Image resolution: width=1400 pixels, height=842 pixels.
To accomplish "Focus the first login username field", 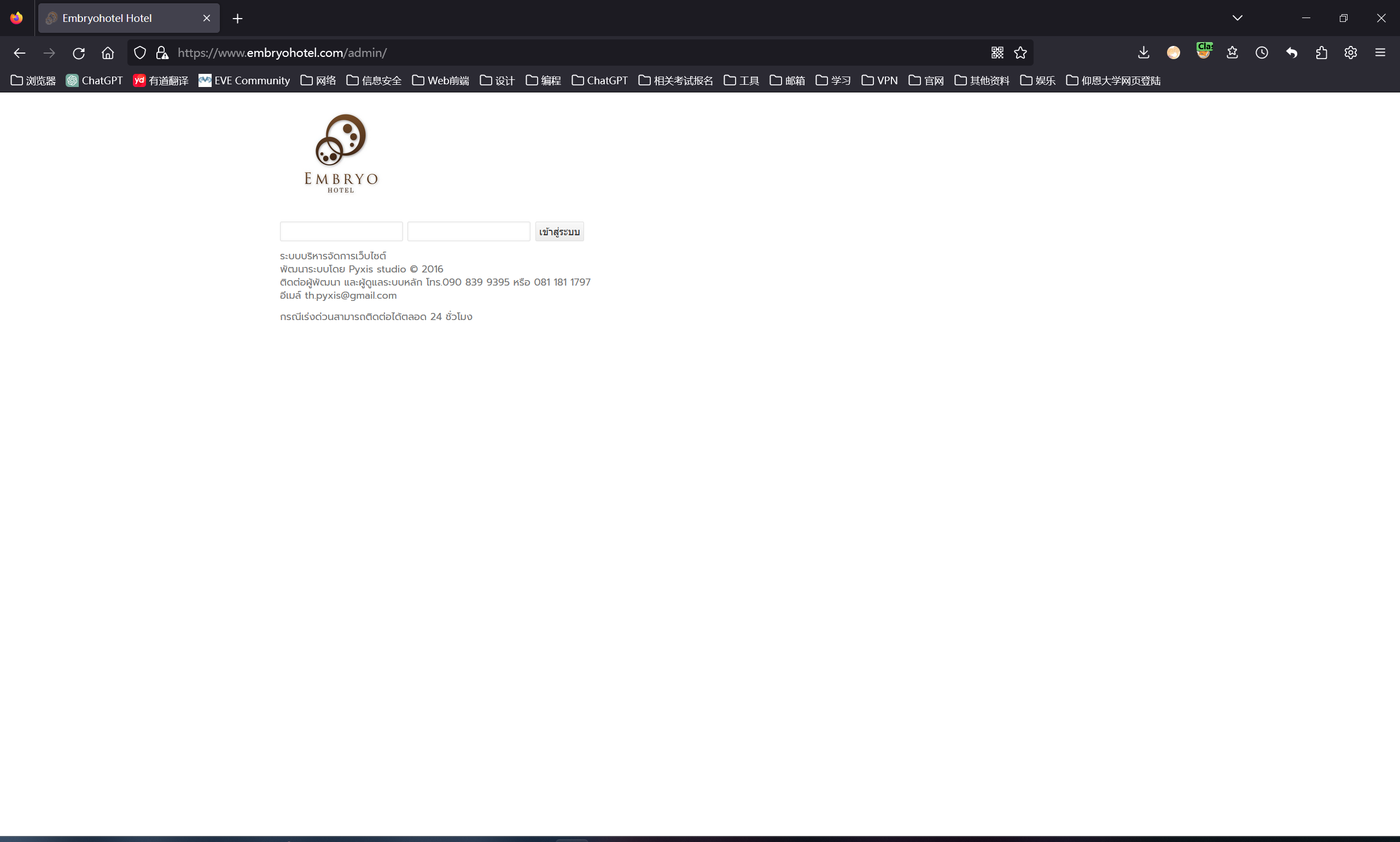I will (341, 231).
